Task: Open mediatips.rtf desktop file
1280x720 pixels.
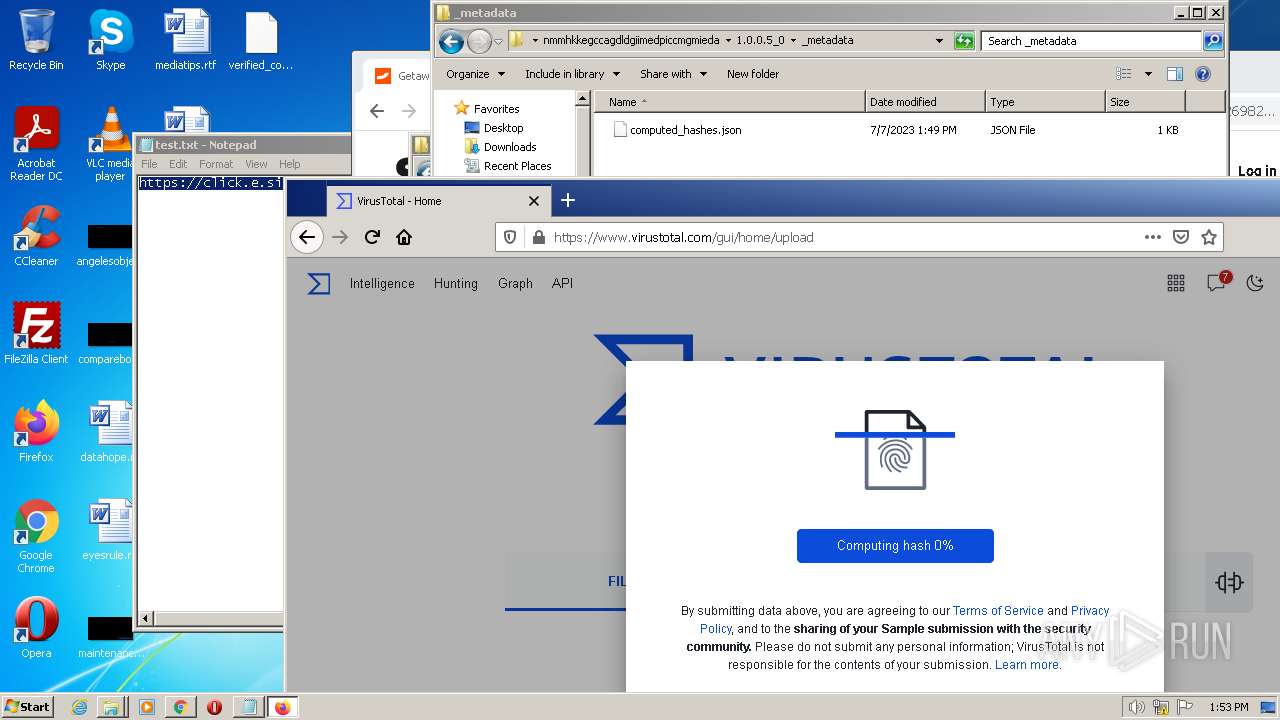Action: click(186, 40)
